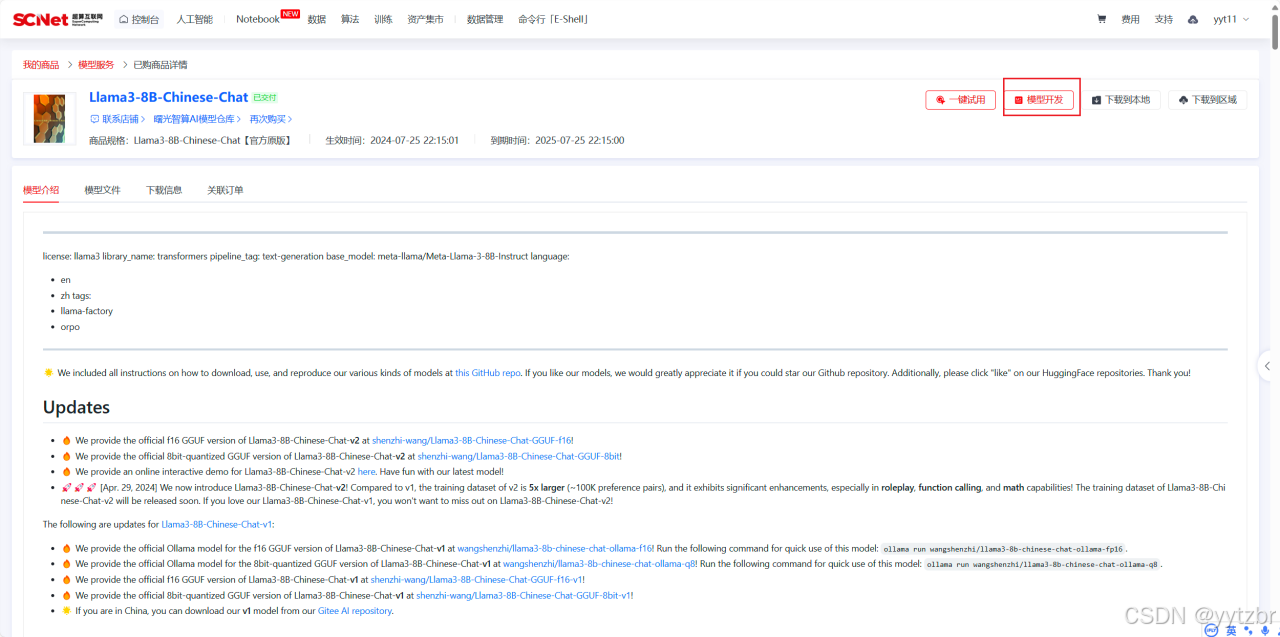
Task: Click the model cover thumbnail
Action: (x=49, y=118)
